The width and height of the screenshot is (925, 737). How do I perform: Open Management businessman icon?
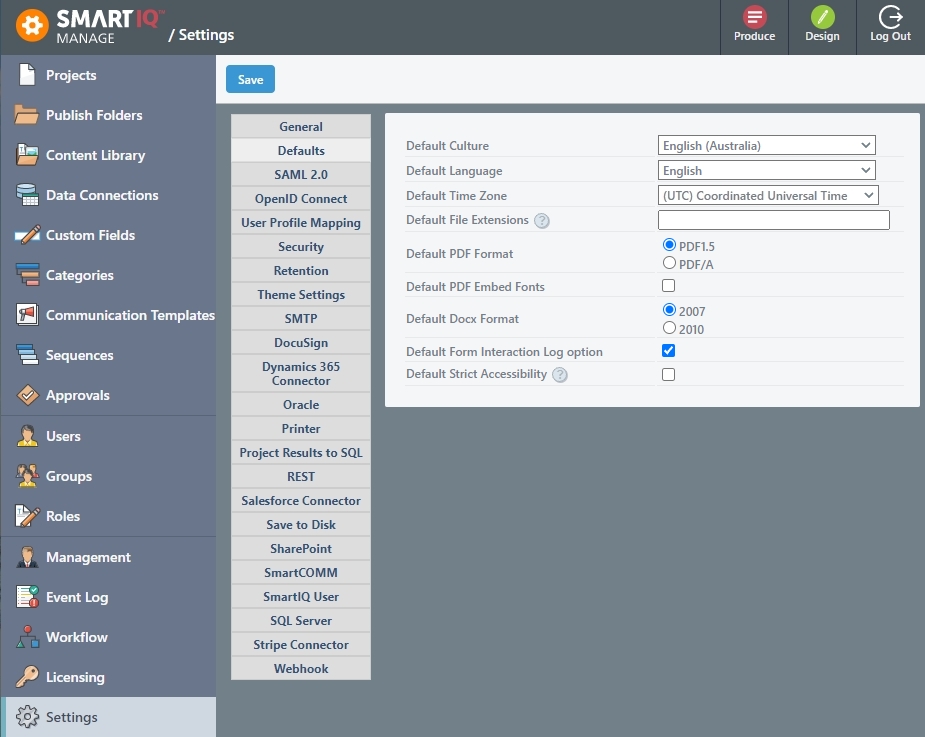click(27, 557)
